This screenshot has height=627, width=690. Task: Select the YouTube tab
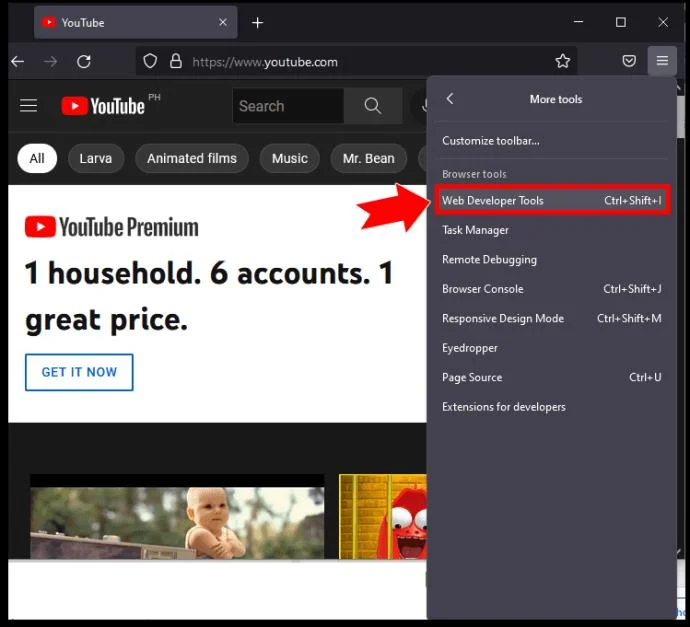click(136, 22)
